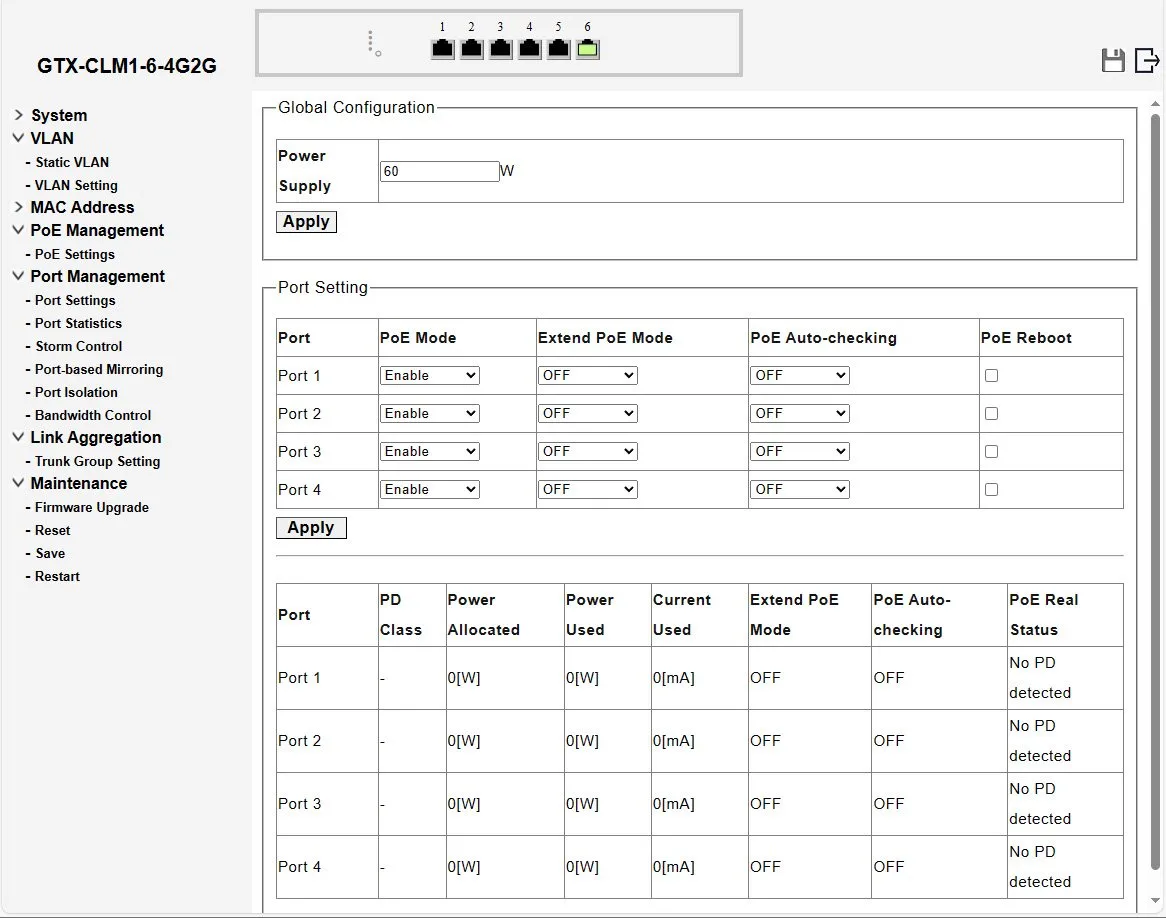Click port 3 icon on switch panel
Viewport: 1166px width, 918px height.
coord(501,49)
